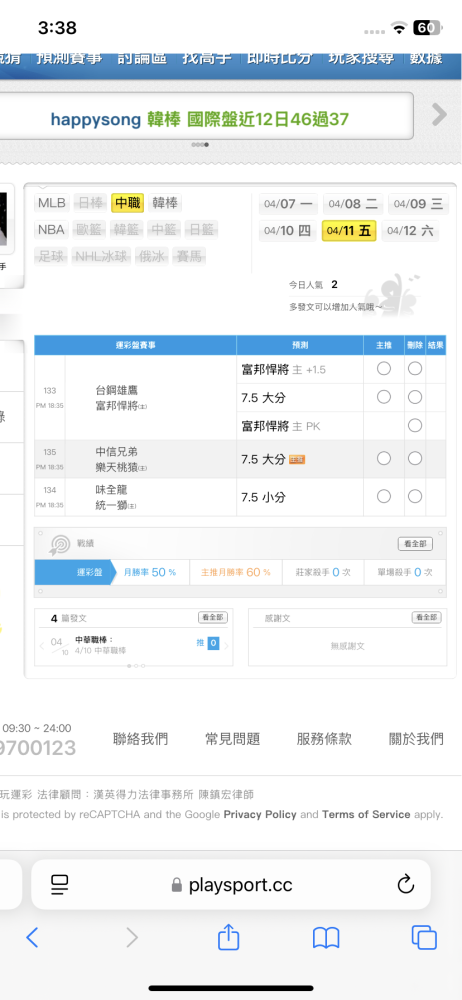Pick the 04/10 四 date tab
Screen dimensions: 462x1000
[287, 231]
